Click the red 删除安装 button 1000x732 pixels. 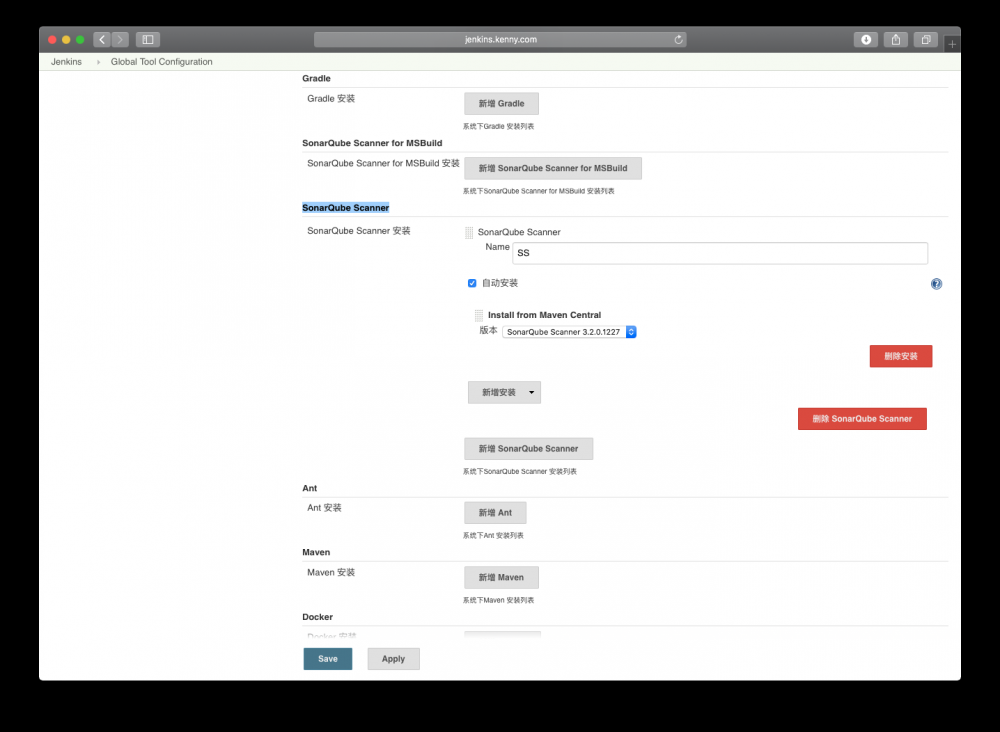[x=900, y=356]
